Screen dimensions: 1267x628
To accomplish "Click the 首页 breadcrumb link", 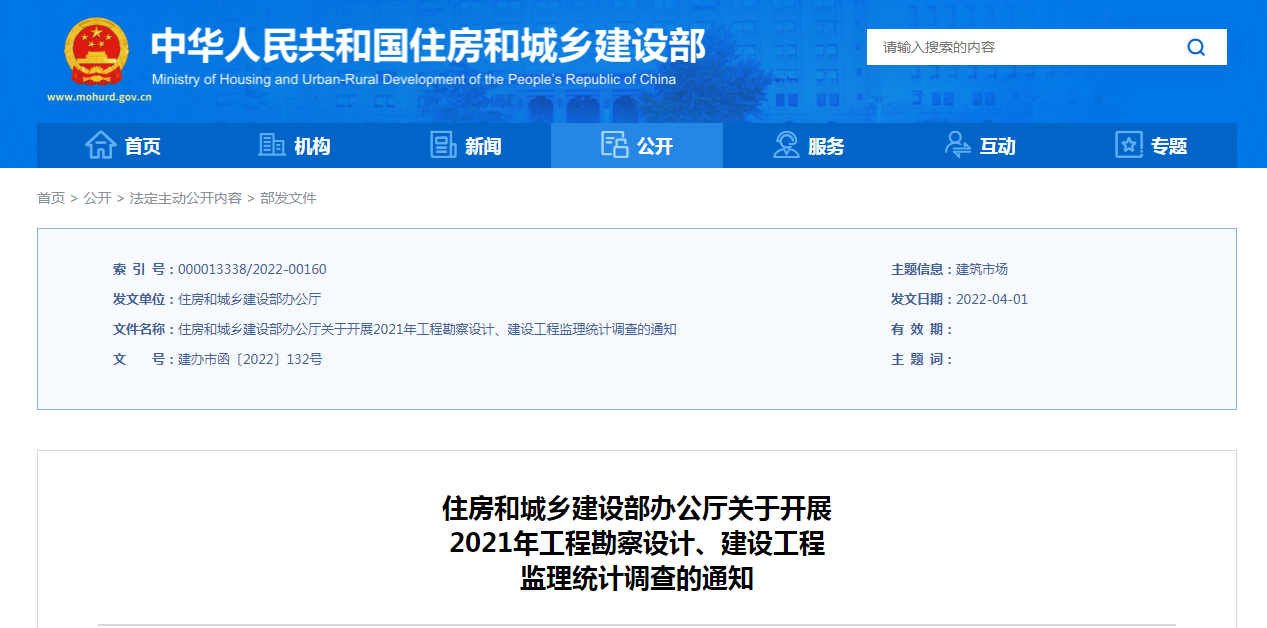I will coord(51,198).
